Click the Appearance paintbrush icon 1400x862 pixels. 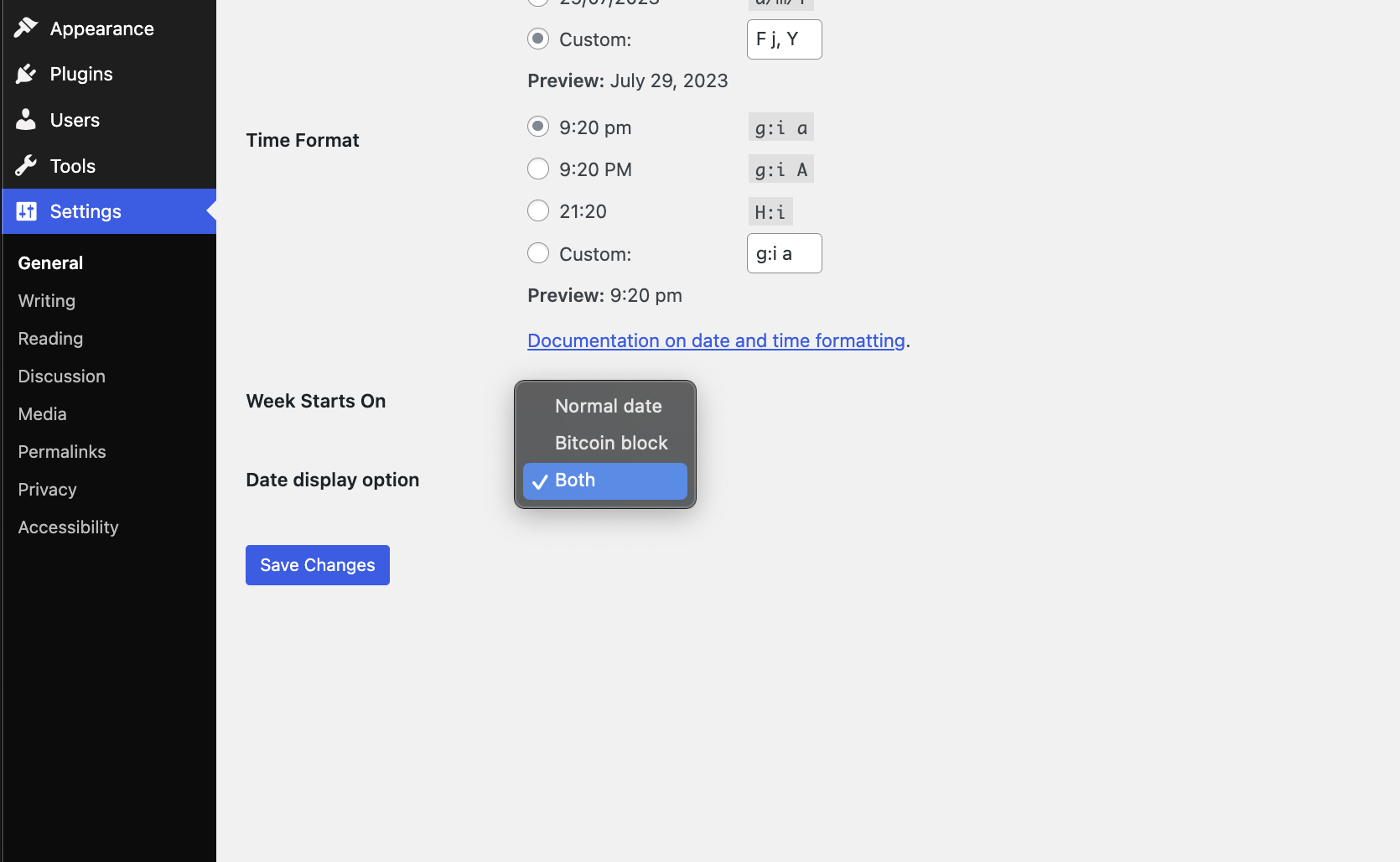[26, 28]
